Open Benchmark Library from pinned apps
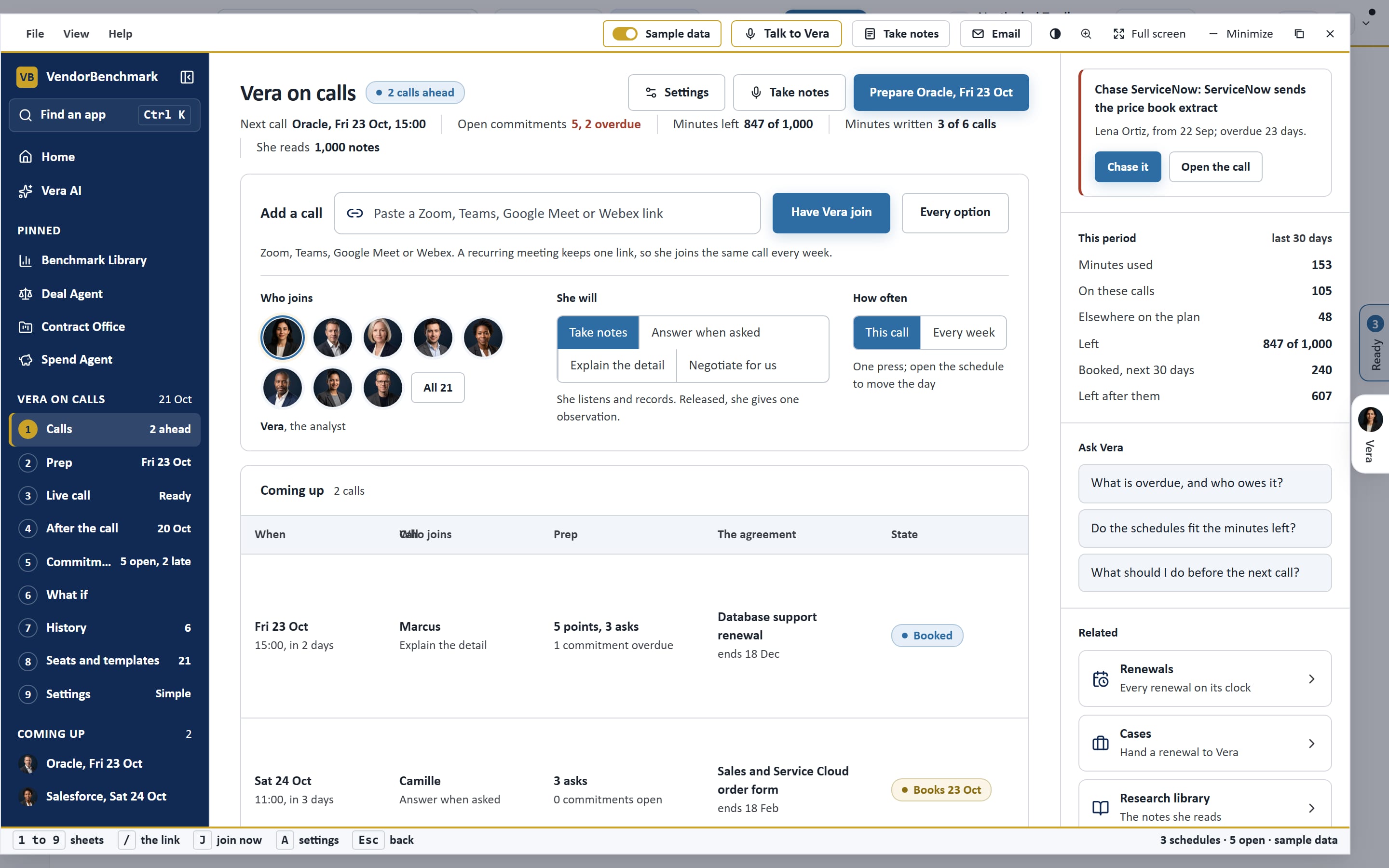The height and width of the screenshot is (868, 1389). point(105,260)
